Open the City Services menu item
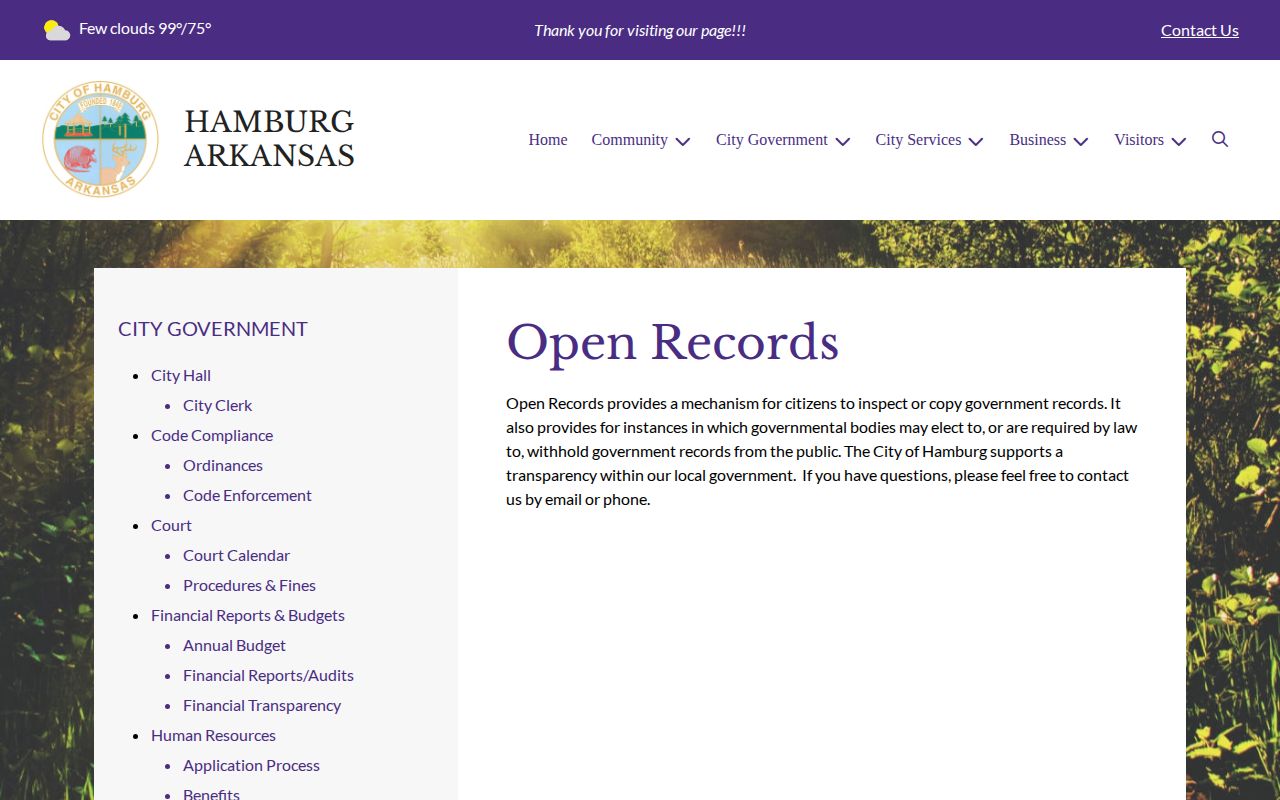The height and width of the screenshot is (800, 1280). tap(918, 140)
